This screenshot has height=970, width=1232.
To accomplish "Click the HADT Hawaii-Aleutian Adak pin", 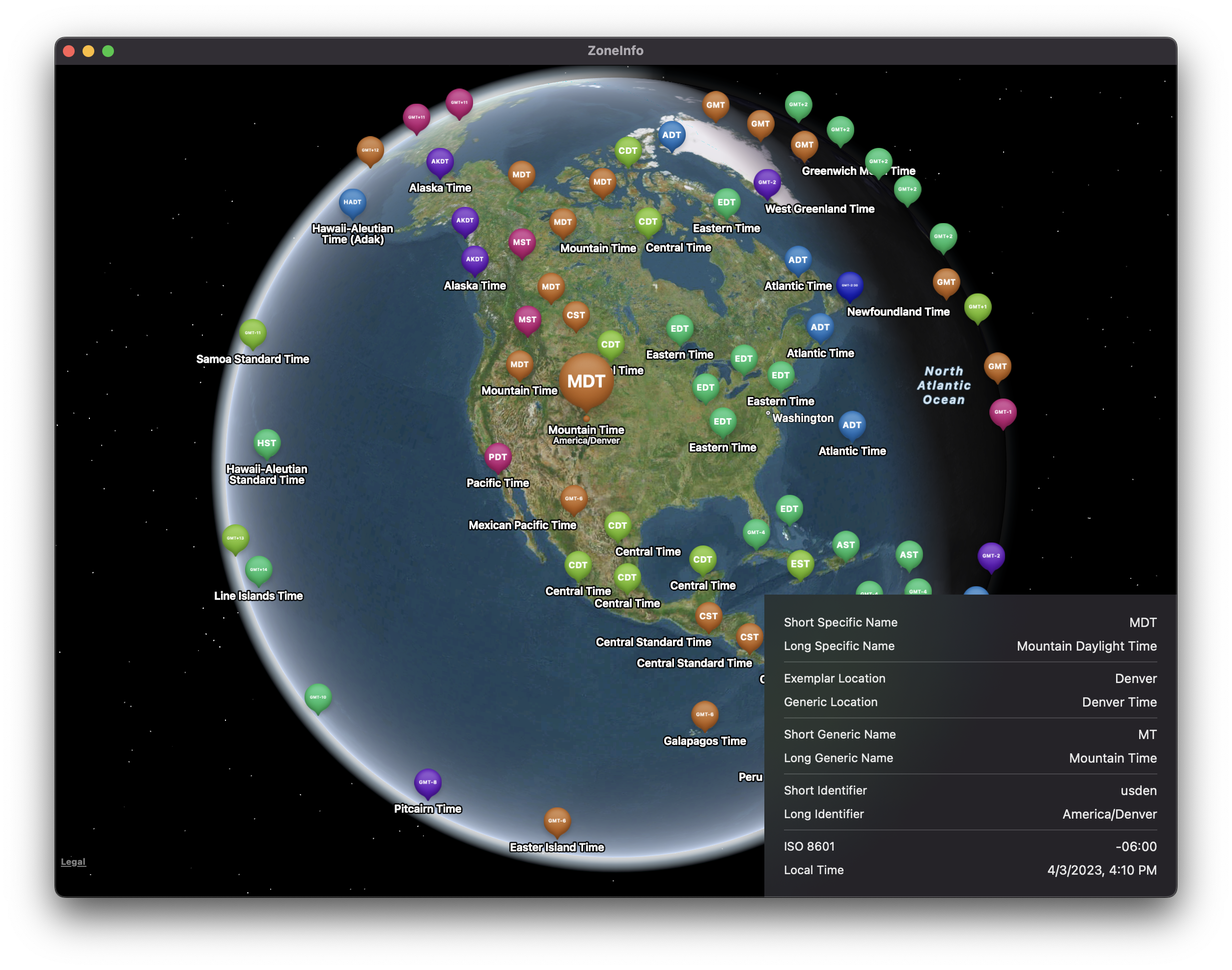I will 352,202.
